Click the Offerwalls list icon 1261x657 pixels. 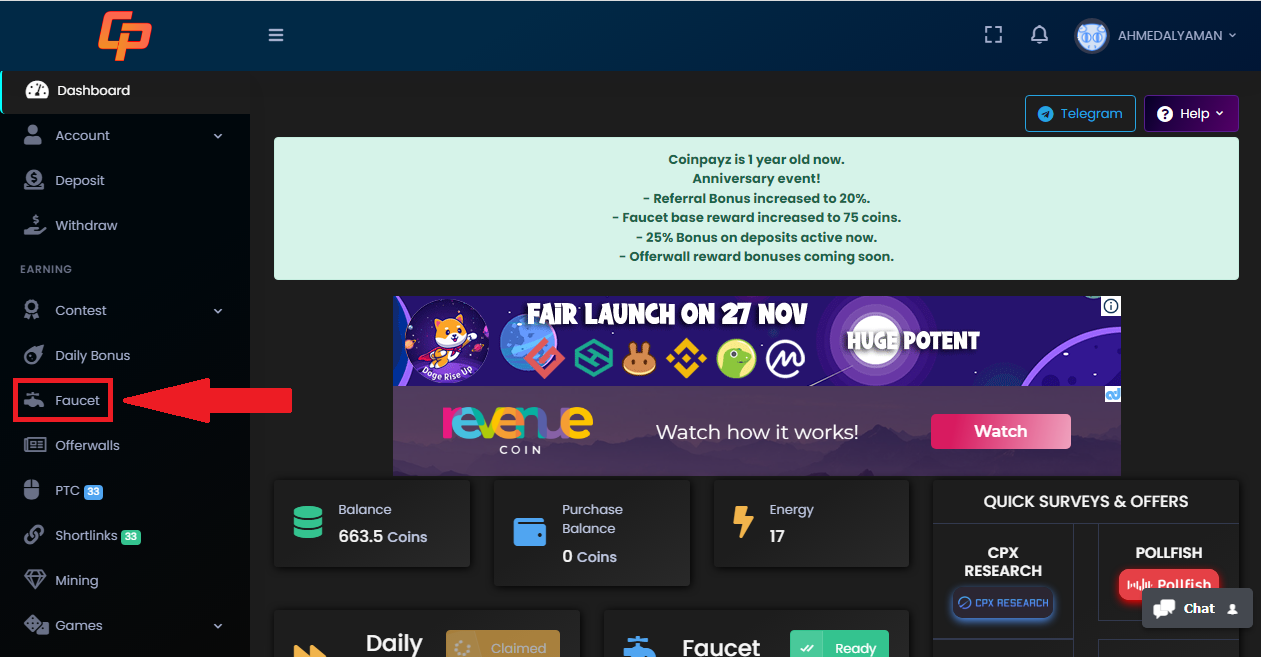point(35,445)
